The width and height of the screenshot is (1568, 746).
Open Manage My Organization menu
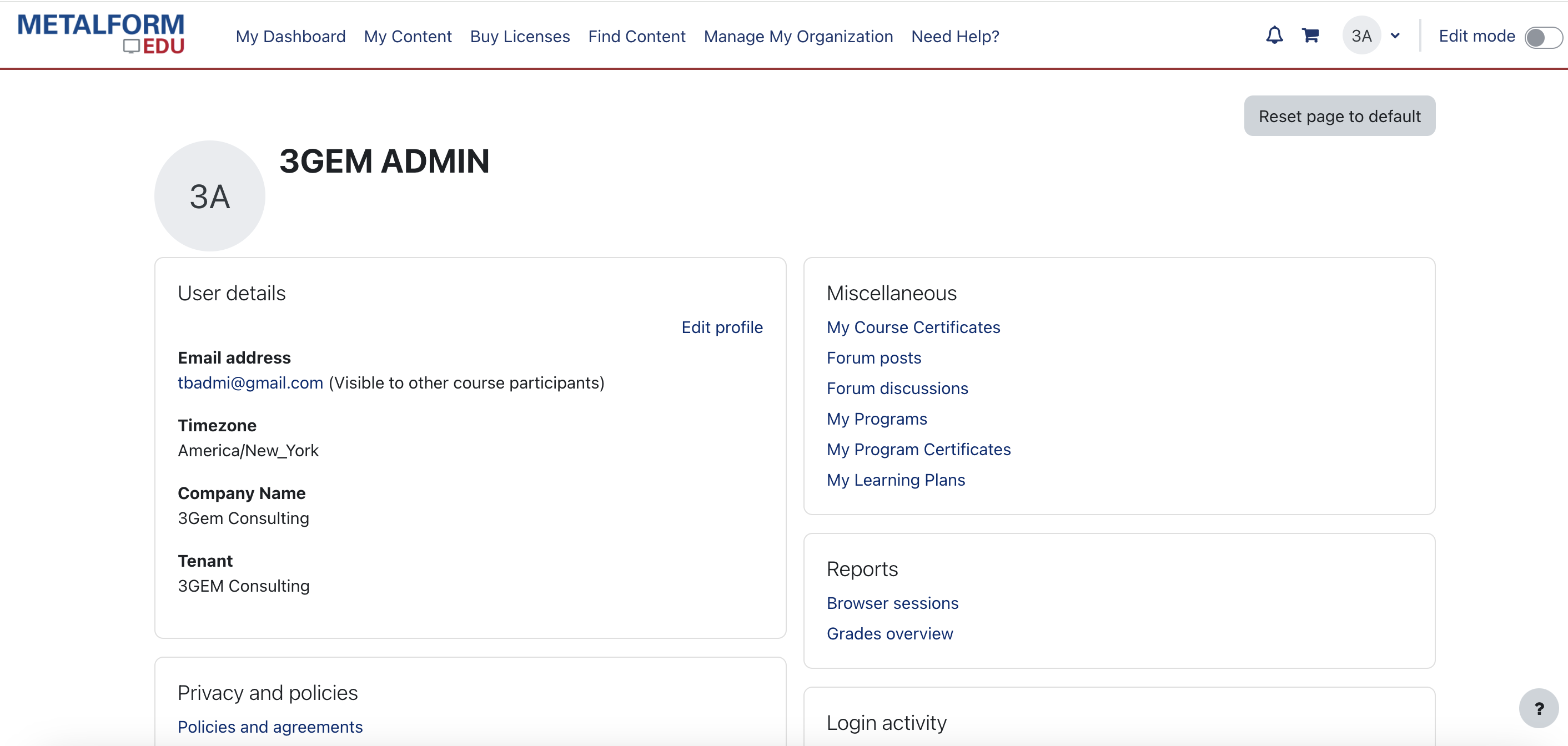[798, 37]
